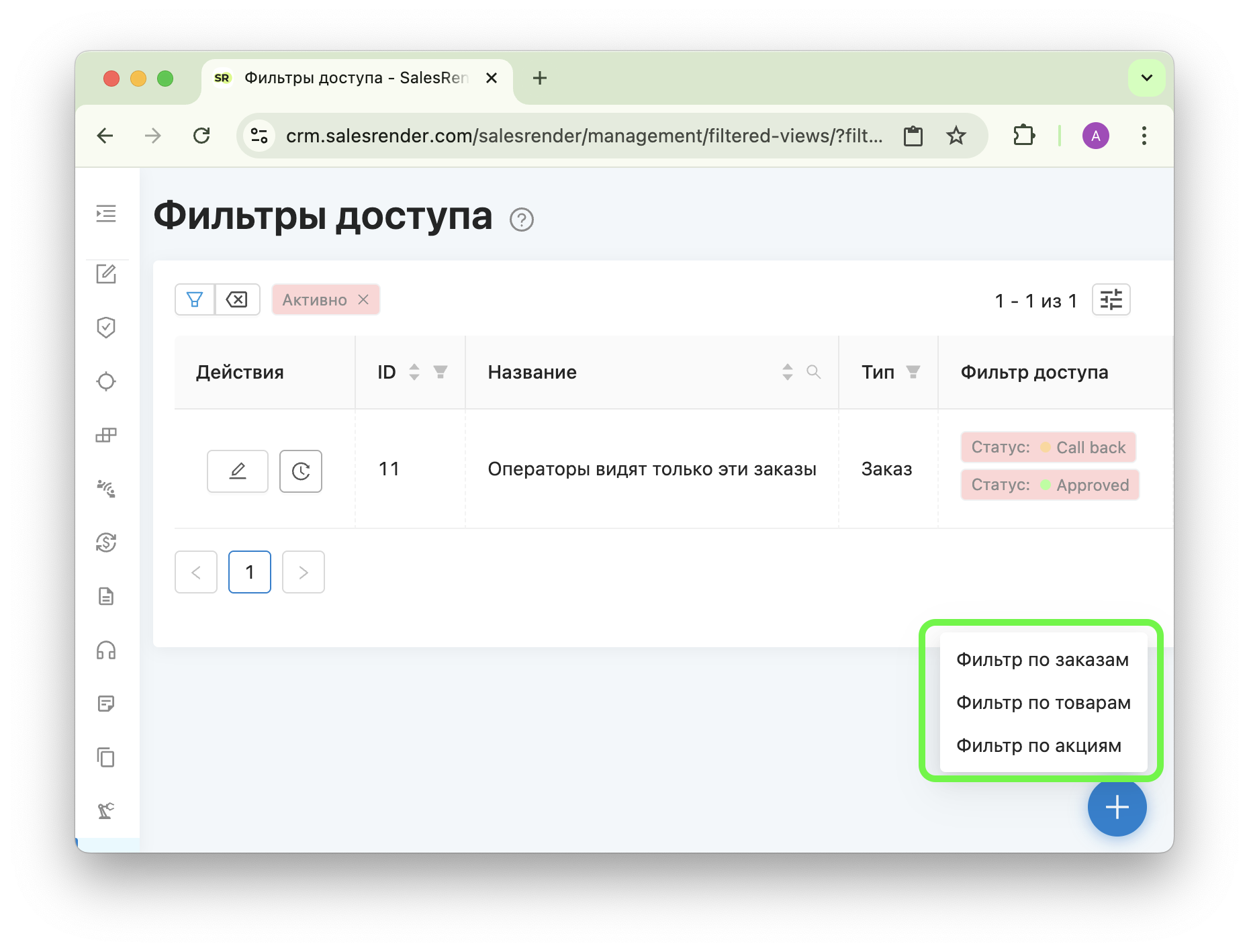Open the edit pencil icon for filter 11
Screen dimensions: 1249x952
click(237, 471)
